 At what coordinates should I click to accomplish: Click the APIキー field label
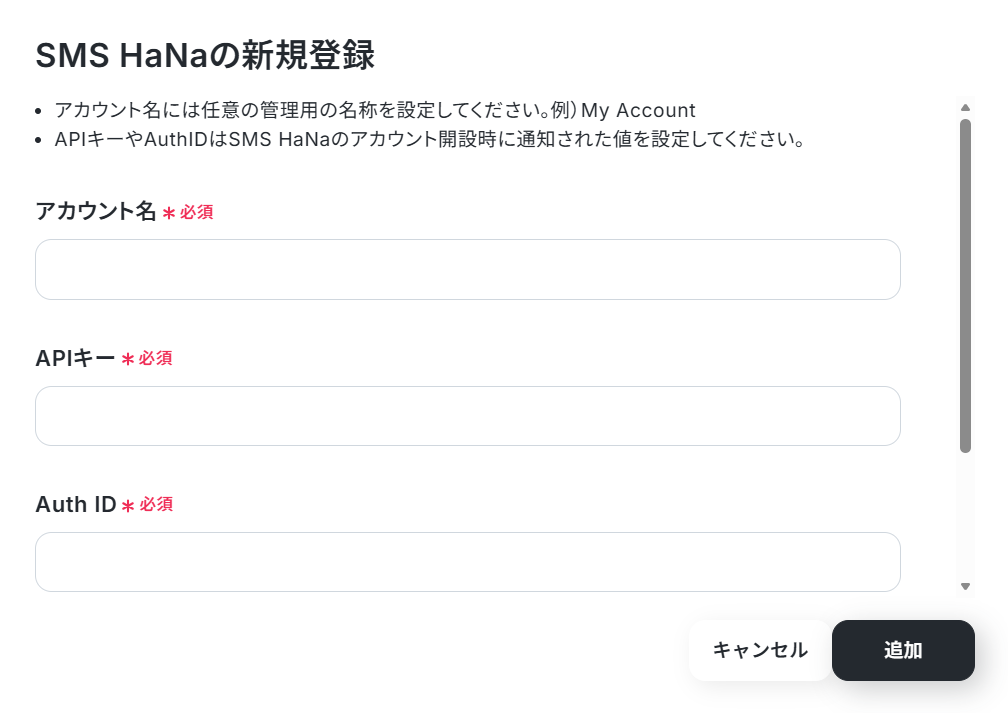[75, 358]
